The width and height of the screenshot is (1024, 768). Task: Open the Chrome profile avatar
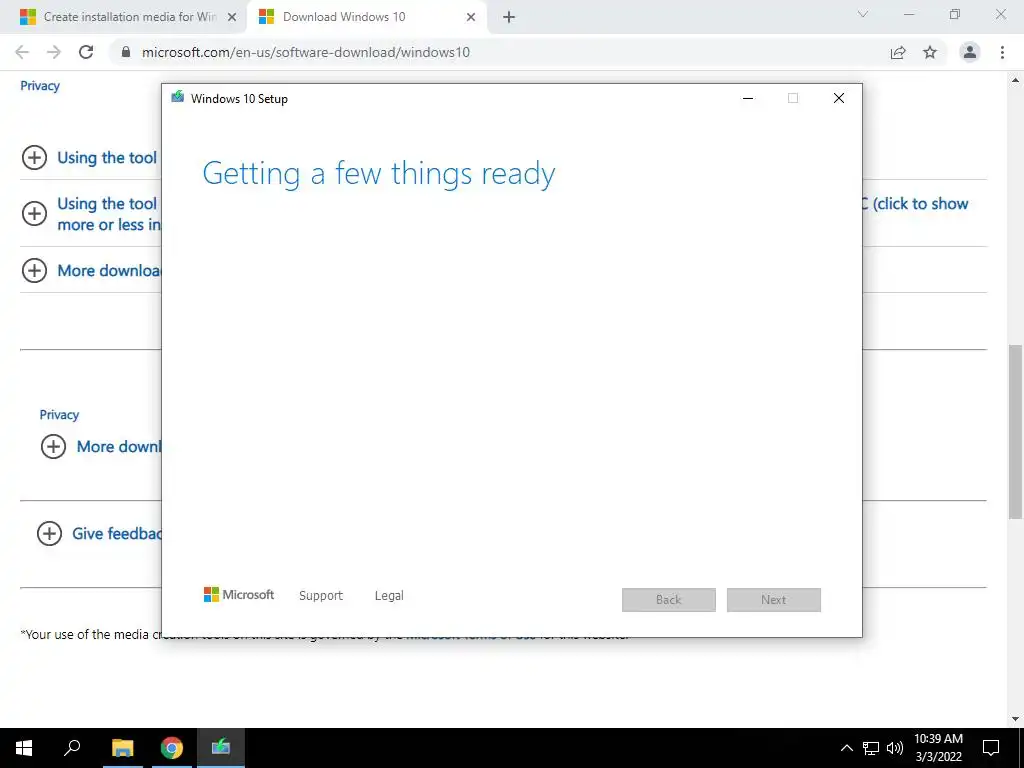coord(970,52)
